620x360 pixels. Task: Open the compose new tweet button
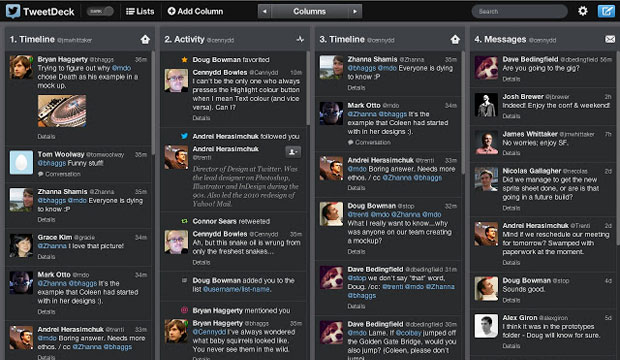tap(606, 11)
